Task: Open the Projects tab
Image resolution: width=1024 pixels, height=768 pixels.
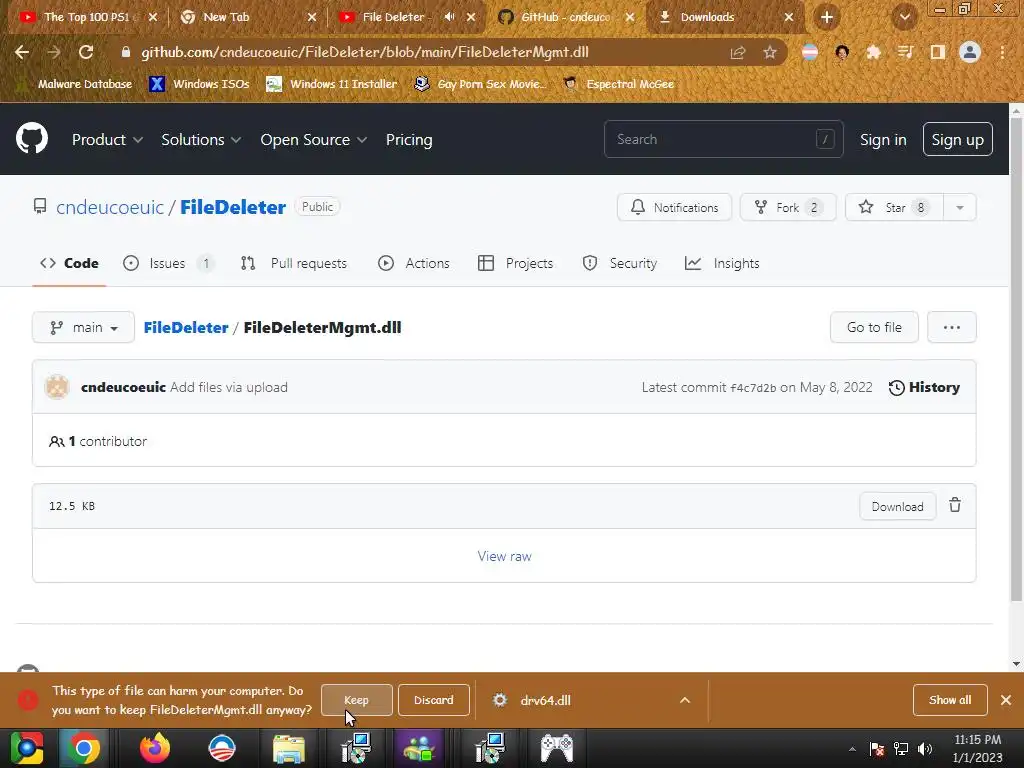Action: tap(515, 263)
